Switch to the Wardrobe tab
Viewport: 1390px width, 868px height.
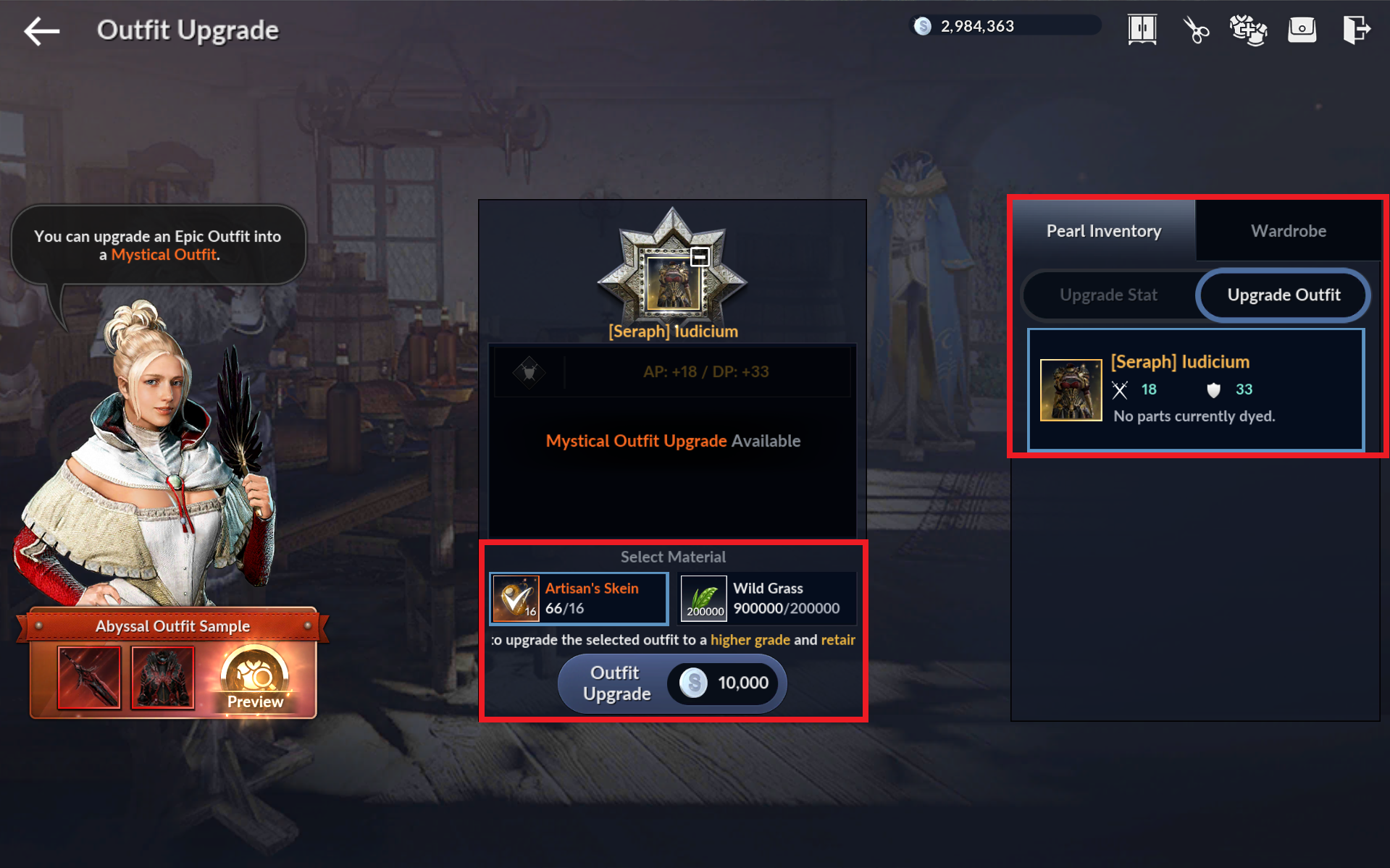[x=1288, y=231]
